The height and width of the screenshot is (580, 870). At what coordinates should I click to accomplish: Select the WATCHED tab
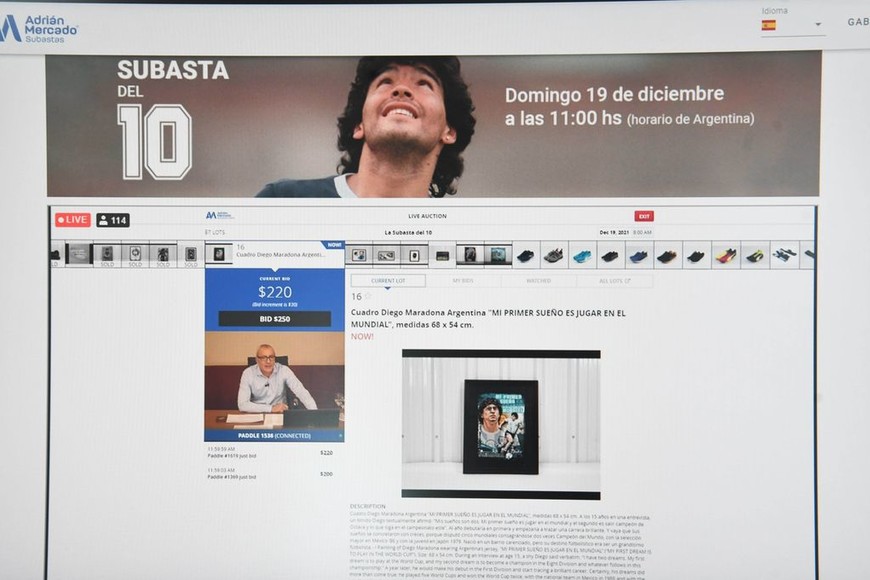(538, 281)
